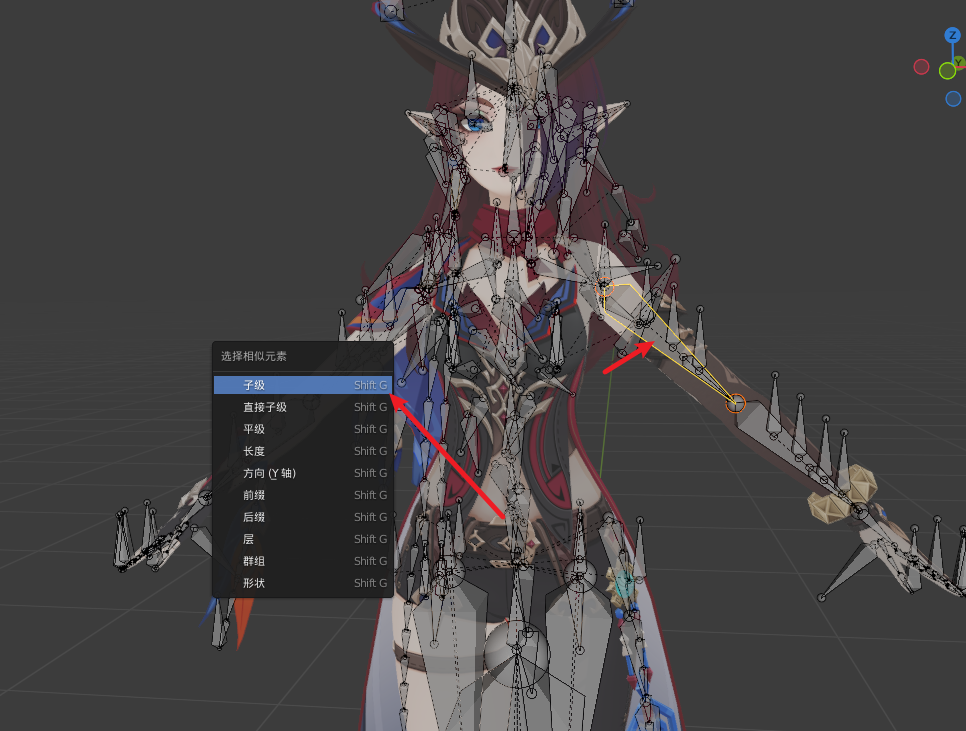Click the green Y axis gizmo circle

pyautogui.click(x=948, y=71)
